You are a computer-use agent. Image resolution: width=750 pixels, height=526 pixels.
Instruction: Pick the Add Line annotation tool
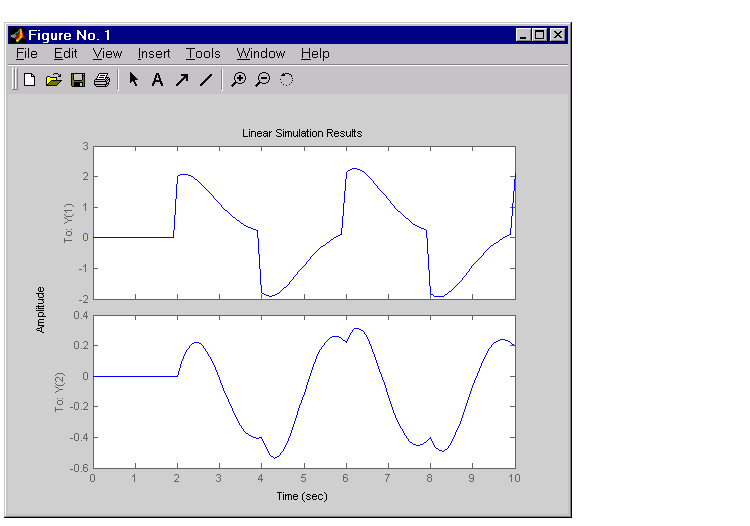tap(205, 80)
